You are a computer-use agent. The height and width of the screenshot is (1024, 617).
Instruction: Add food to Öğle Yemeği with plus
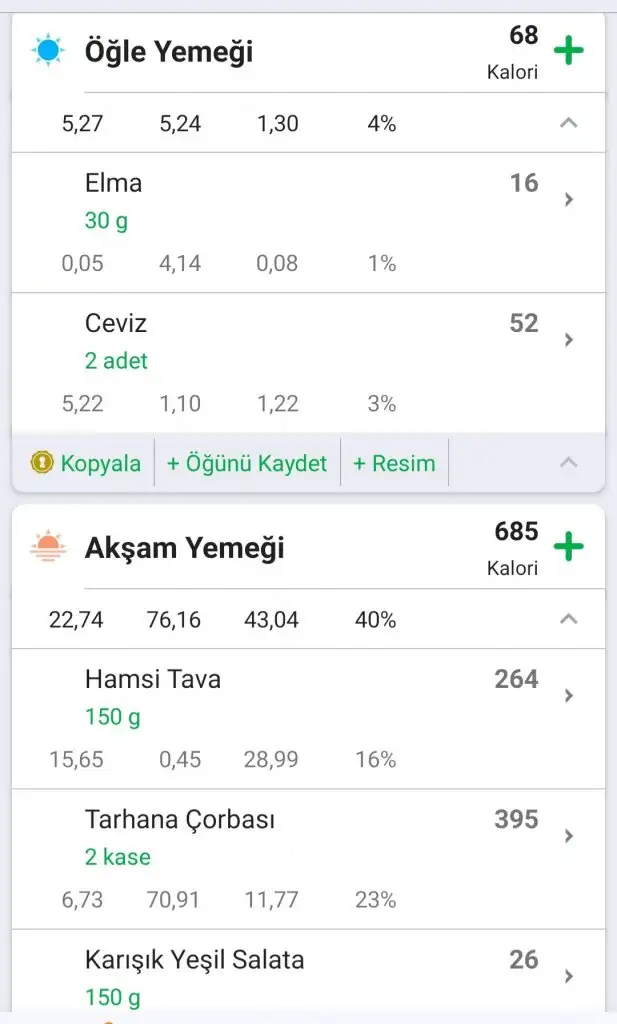tap(568, 51)
